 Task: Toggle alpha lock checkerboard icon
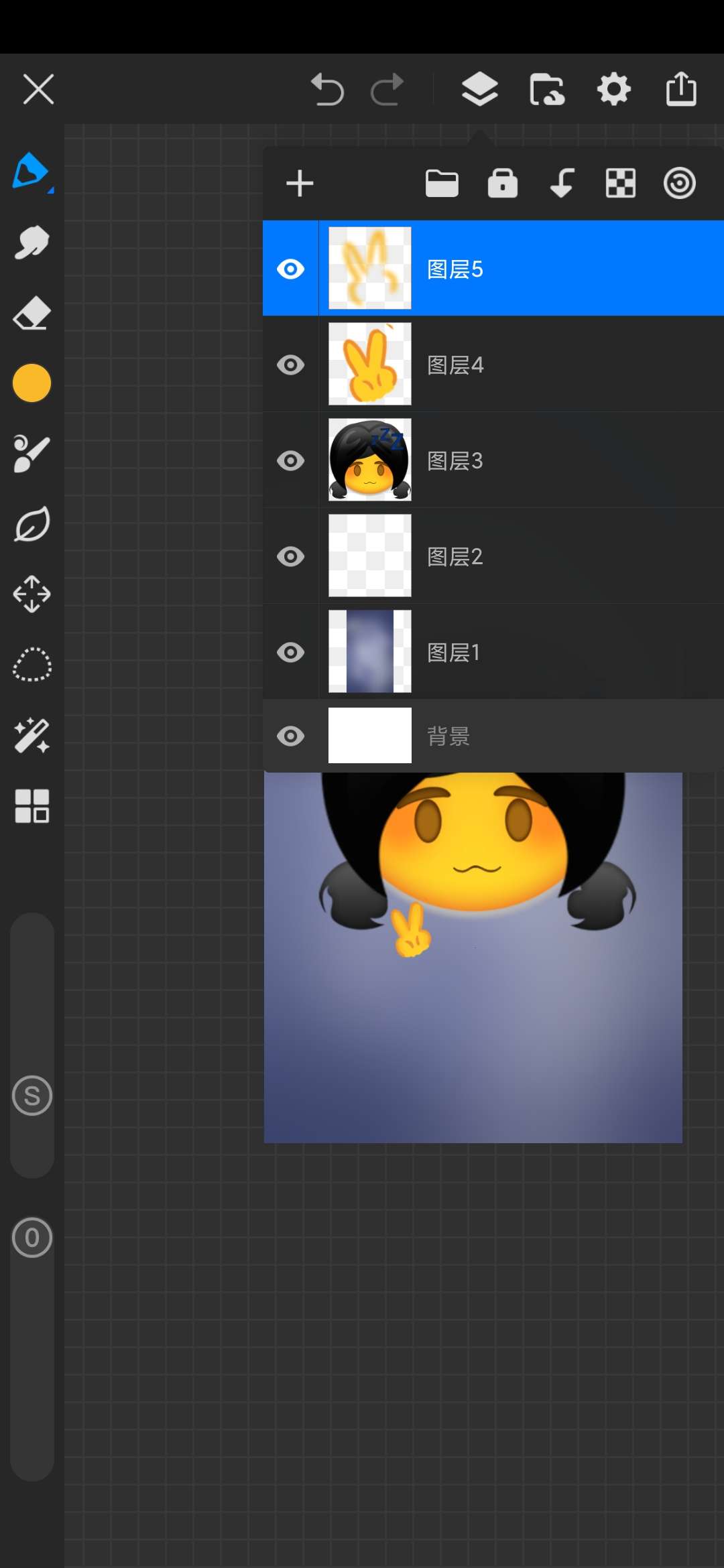[621, 184]
